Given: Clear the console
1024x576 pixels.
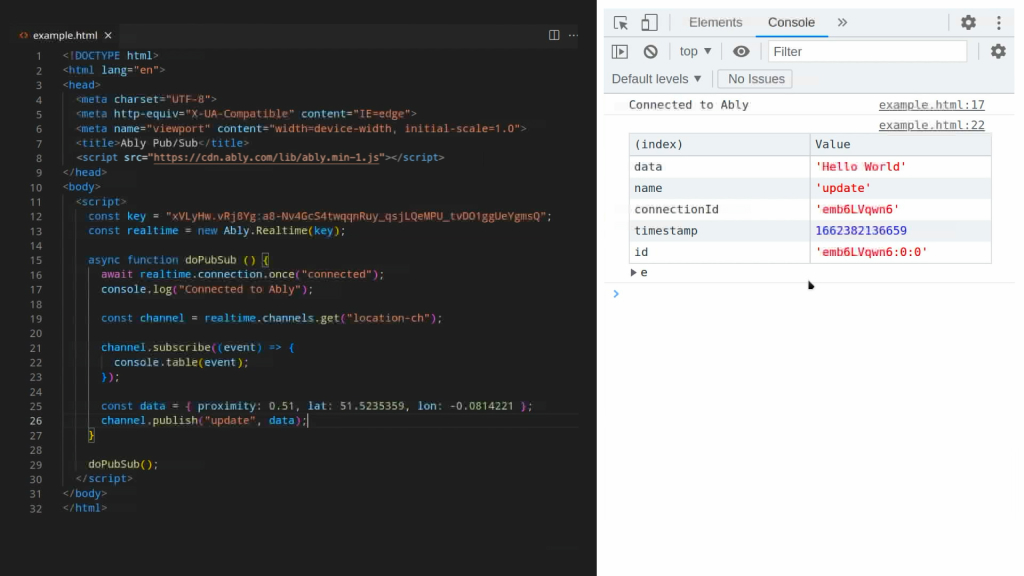Looking at the screenshot, I should coord(650,52).
